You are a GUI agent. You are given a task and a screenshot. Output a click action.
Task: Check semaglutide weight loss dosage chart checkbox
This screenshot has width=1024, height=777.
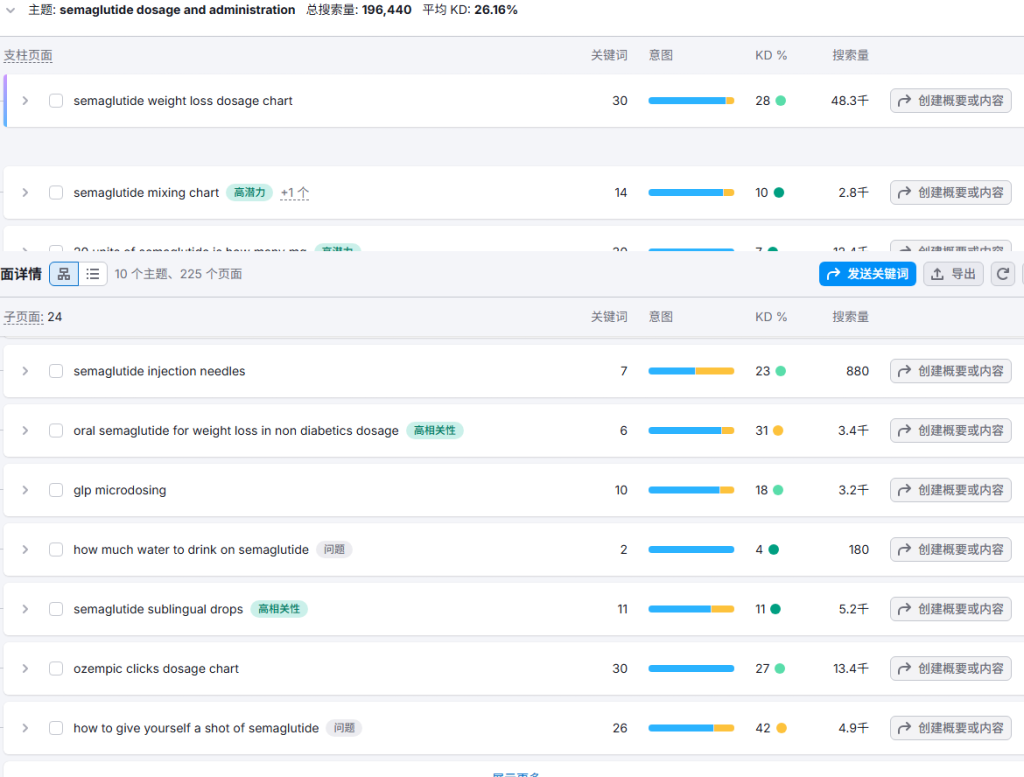56,101
